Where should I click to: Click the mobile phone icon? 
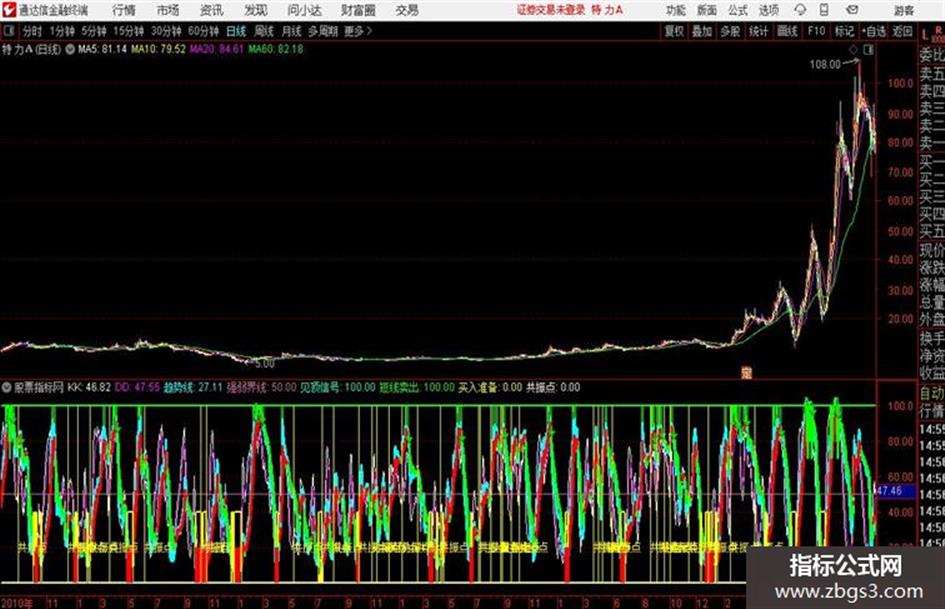coord(824,10)
